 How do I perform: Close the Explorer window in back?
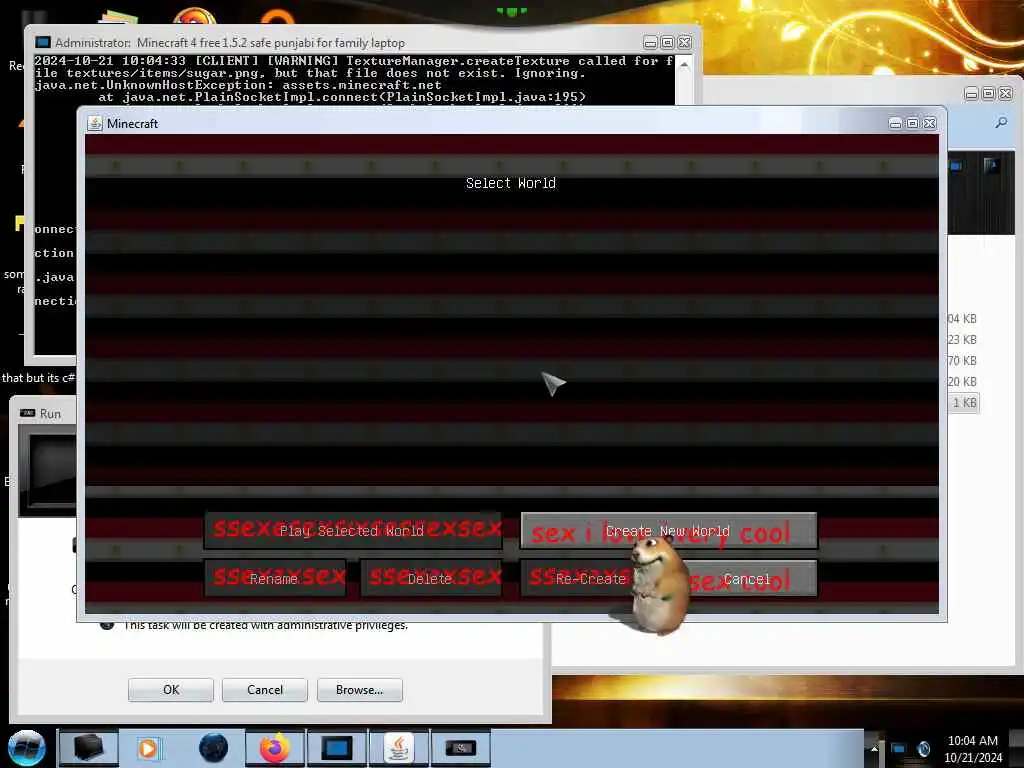(1006, 94)
